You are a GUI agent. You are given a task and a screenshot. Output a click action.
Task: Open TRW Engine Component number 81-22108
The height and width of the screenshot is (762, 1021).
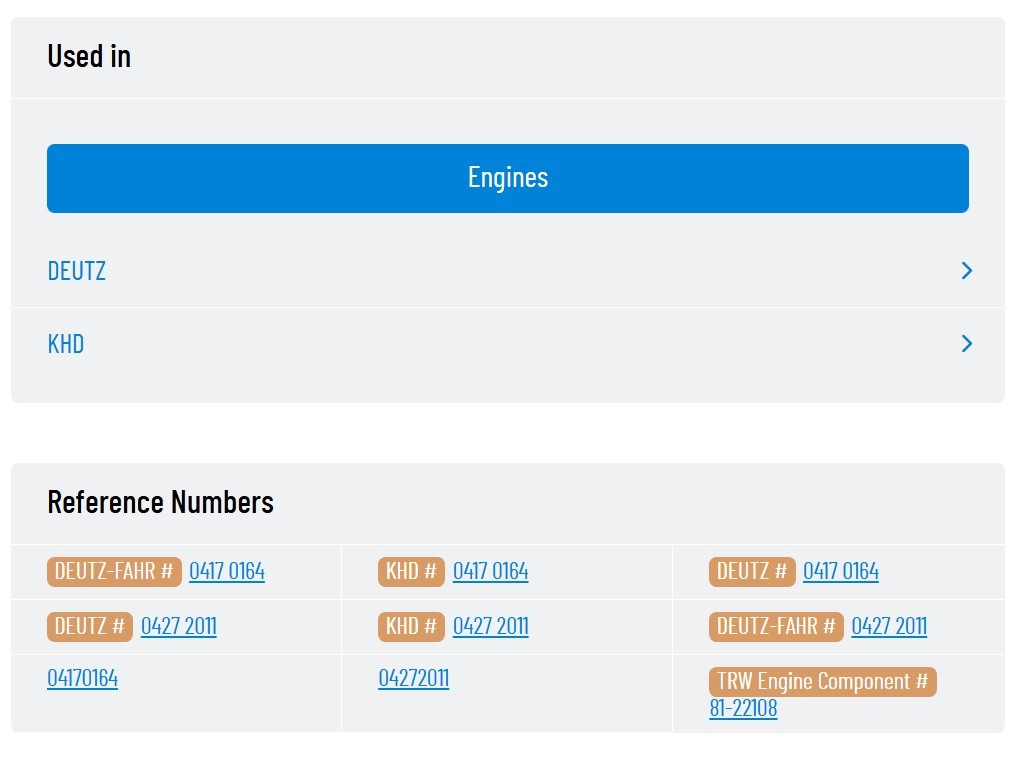[x=743, y=708]
